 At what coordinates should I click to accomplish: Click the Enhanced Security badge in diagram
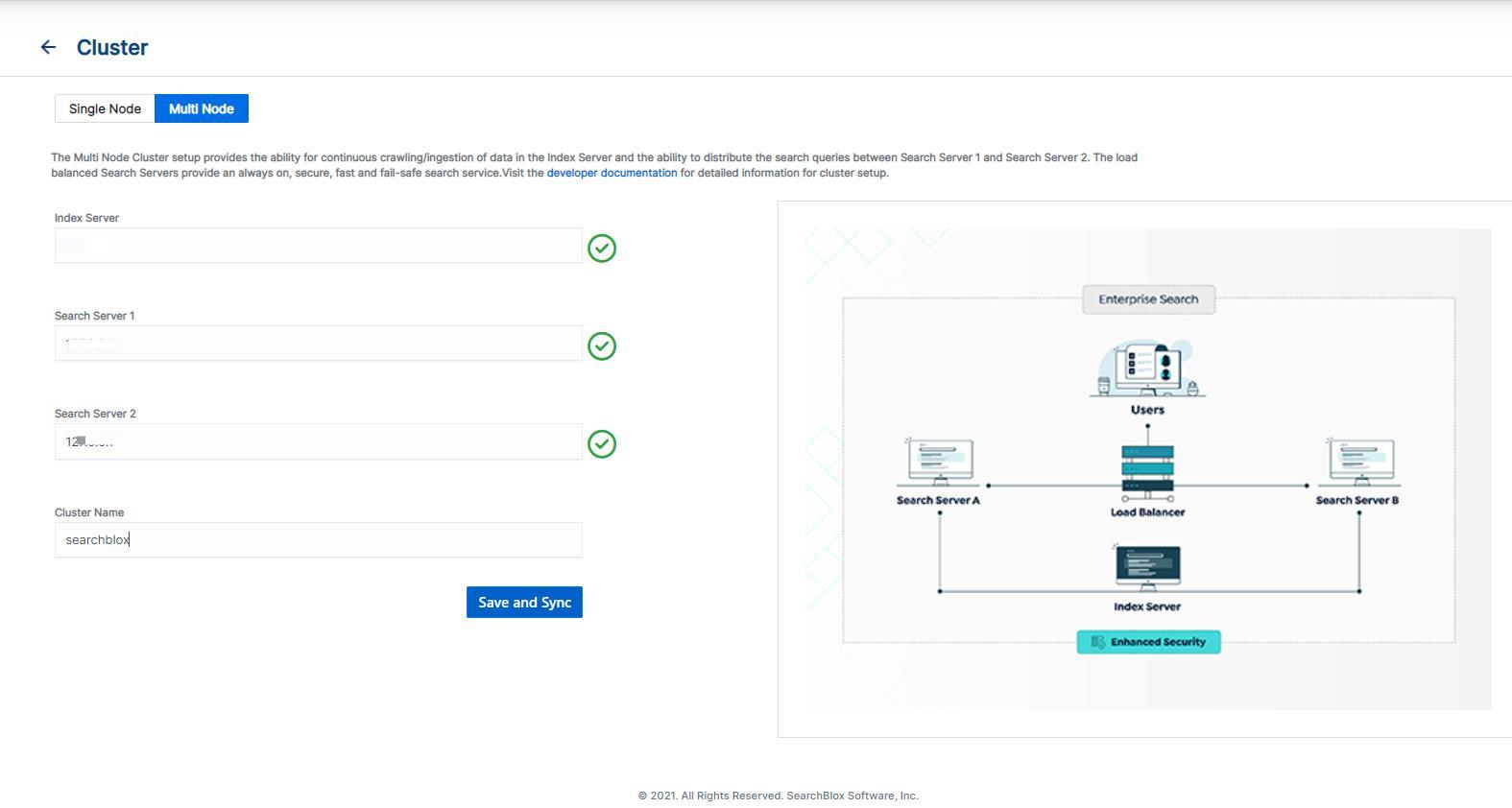(x=1148, y=642)
